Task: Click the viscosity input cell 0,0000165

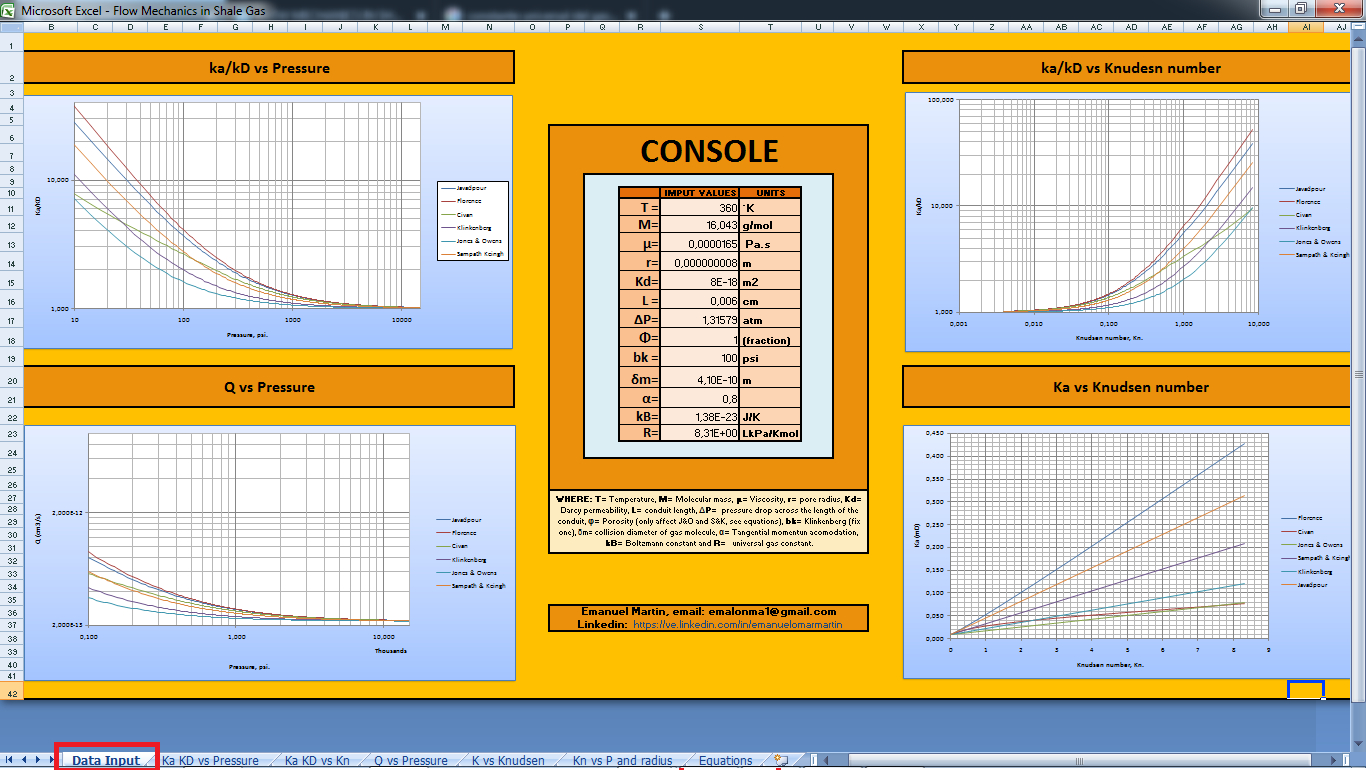Action: click(699, 245)
